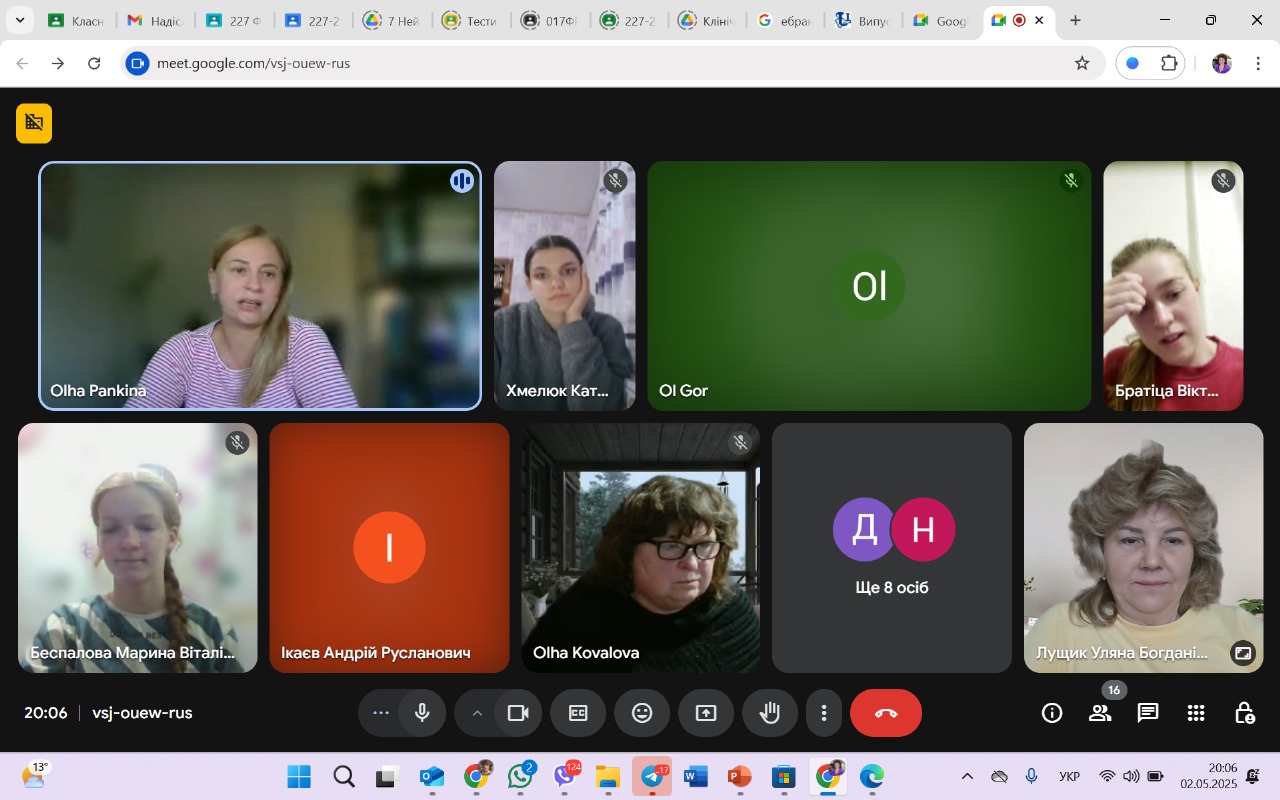Image resolution: width=1280 pixels, height=800 pixels.
Task: Switch to the 'ебран' Google tab
Action: [x=785, y=20]
